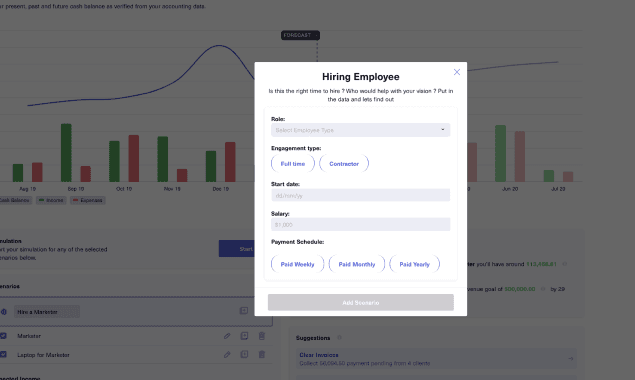The image size is (635, 380).
Task: Toggle the Laptop for Marketer checkbox
Action: (x=3, y=354)
